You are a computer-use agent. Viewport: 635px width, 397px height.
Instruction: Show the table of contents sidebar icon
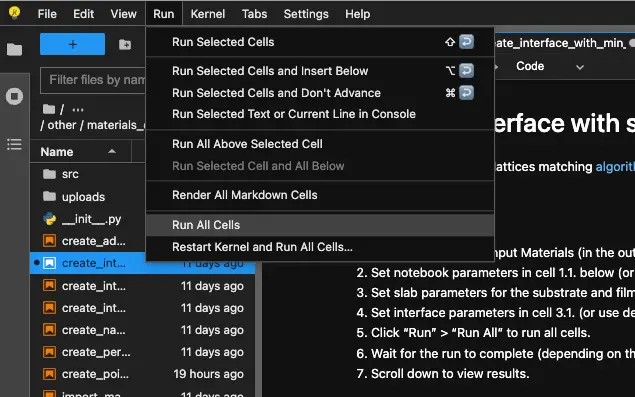coord(15,144)
